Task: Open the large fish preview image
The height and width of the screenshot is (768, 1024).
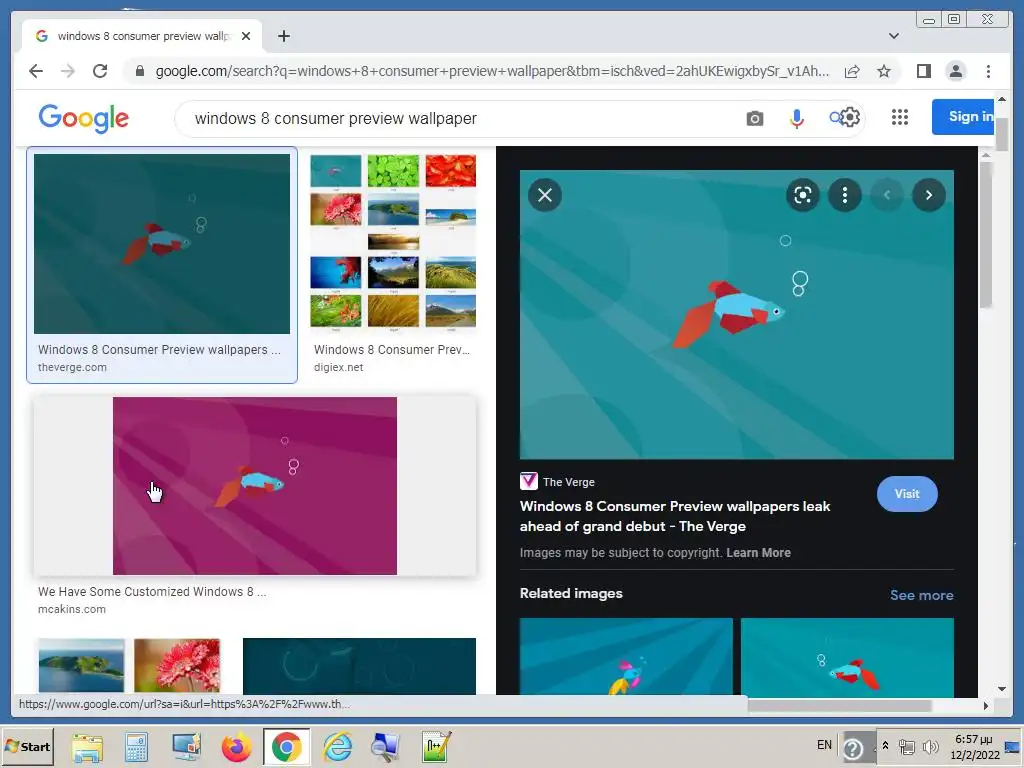Action: click(x=737, y=314)
